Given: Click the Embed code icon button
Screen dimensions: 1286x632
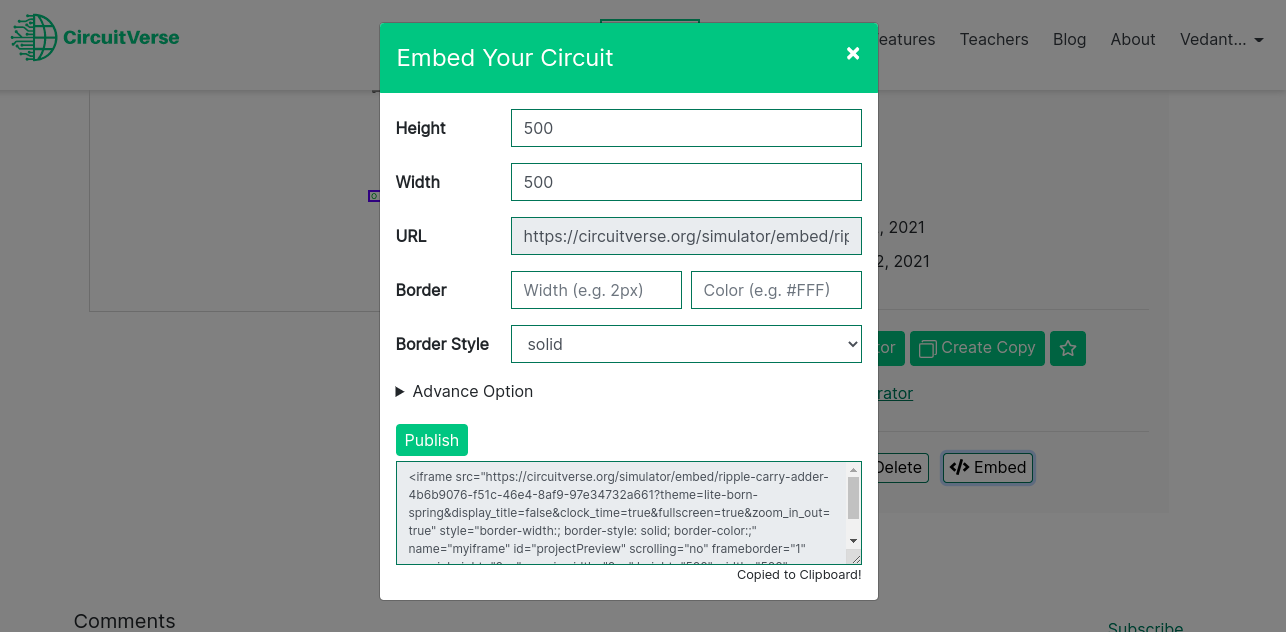Looking at the screenshot, I should (988, 467).
